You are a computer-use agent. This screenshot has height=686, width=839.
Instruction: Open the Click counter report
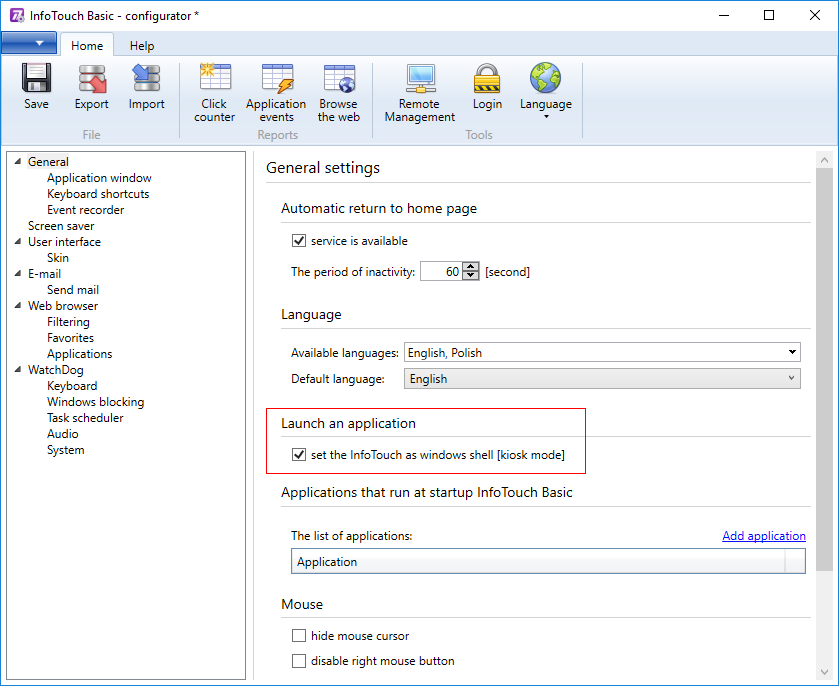[x=215, y=93]
